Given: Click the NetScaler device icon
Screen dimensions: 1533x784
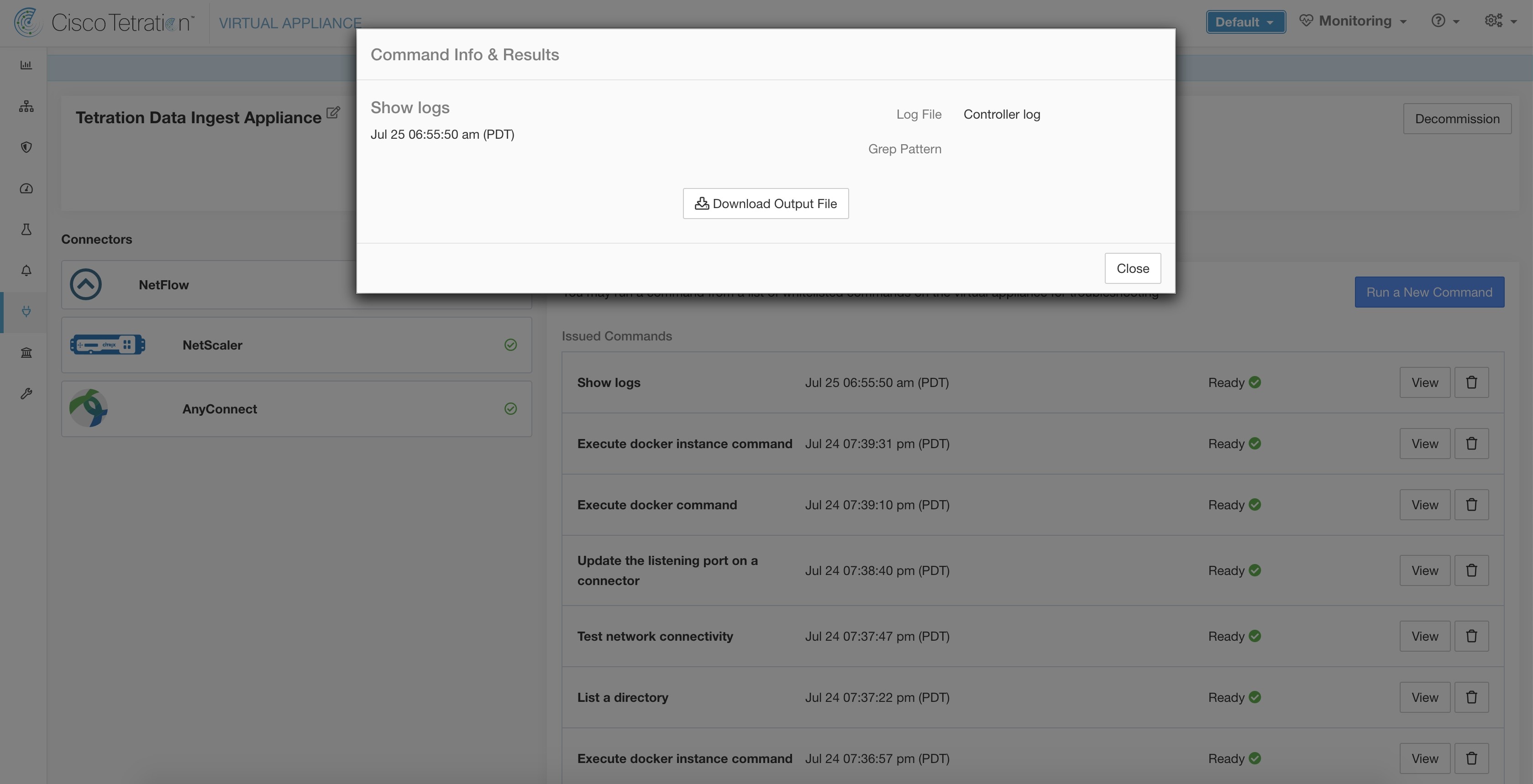Looking at the screenshot, I should coord(108,345).
